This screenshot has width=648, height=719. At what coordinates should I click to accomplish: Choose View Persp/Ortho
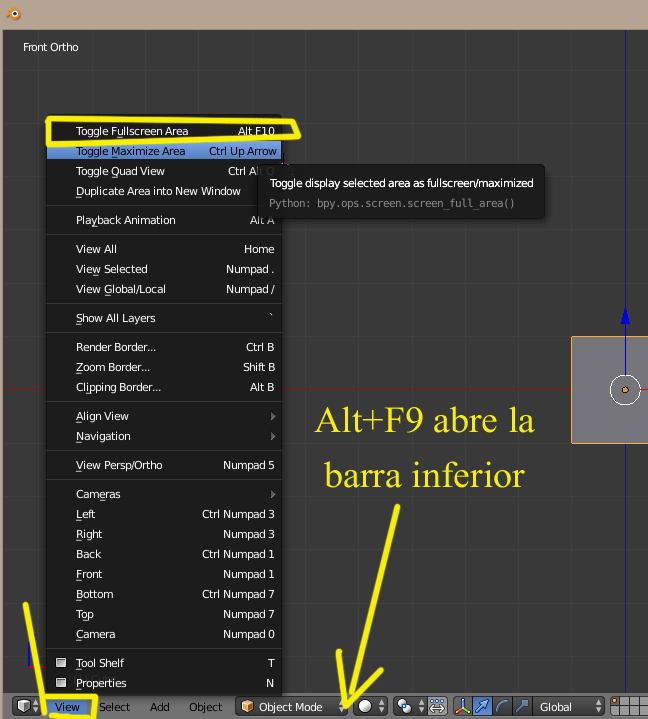(164, 465)
